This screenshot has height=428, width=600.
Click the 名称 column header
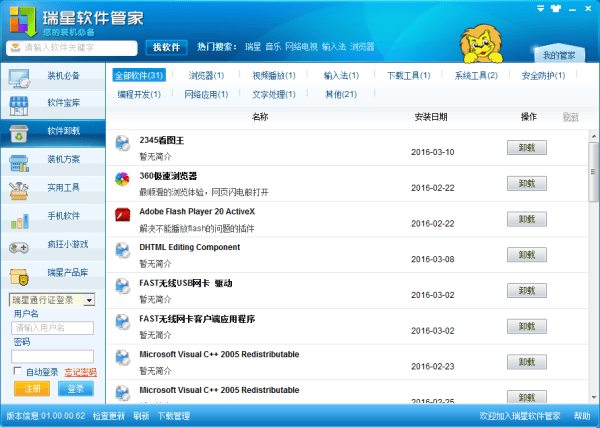pos(260,117)
